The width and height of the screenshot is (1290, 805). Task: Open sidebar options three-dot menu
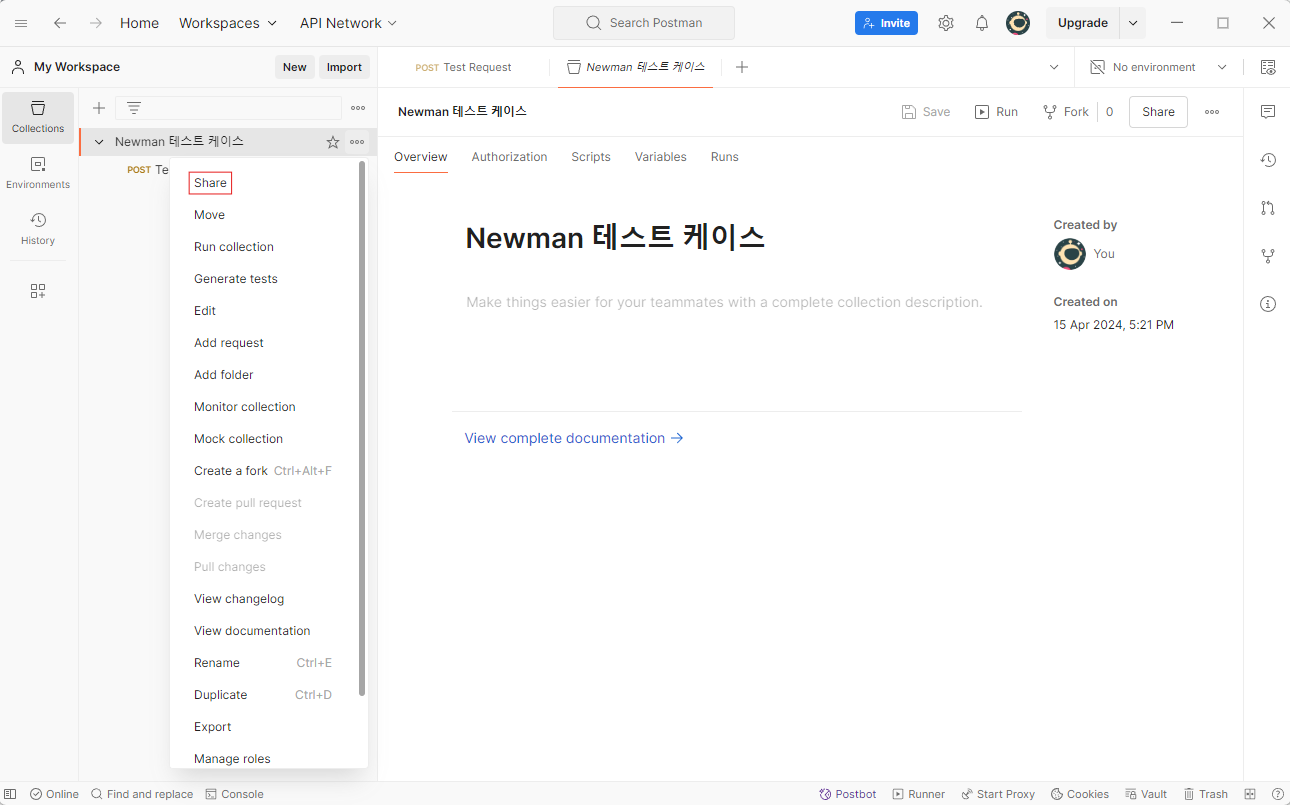358,108
